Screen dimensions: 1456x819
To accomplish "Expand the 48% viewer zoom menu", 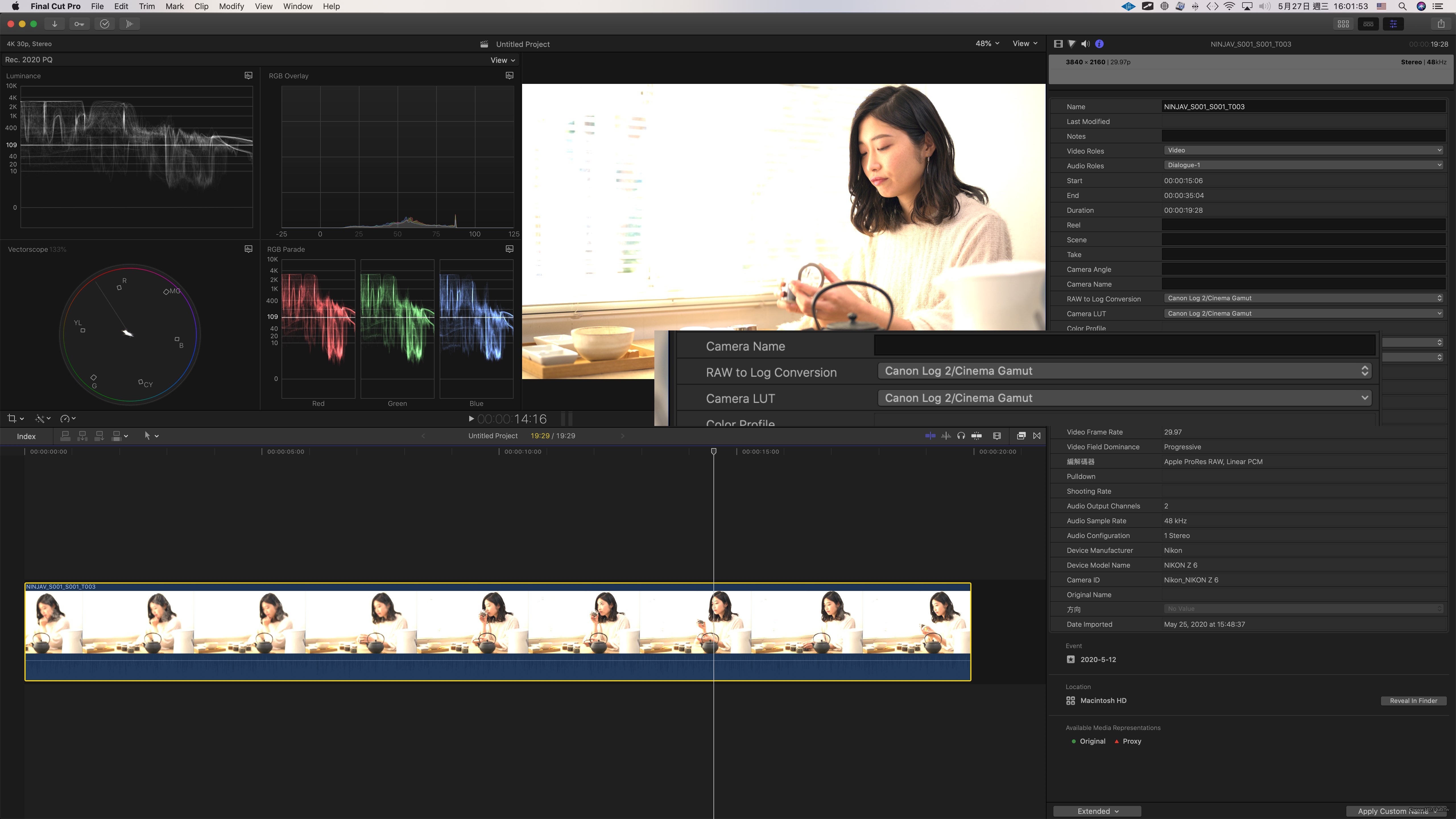I will coord(987,44).
